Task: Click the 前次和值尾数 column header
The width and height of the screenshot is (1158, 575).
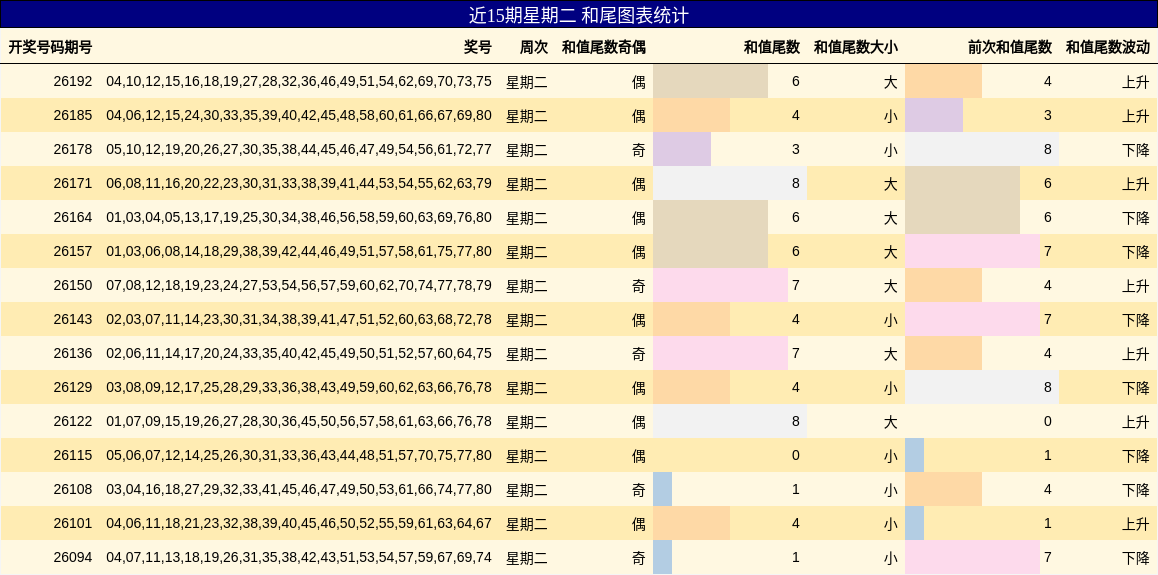Action: point(1010,47)
